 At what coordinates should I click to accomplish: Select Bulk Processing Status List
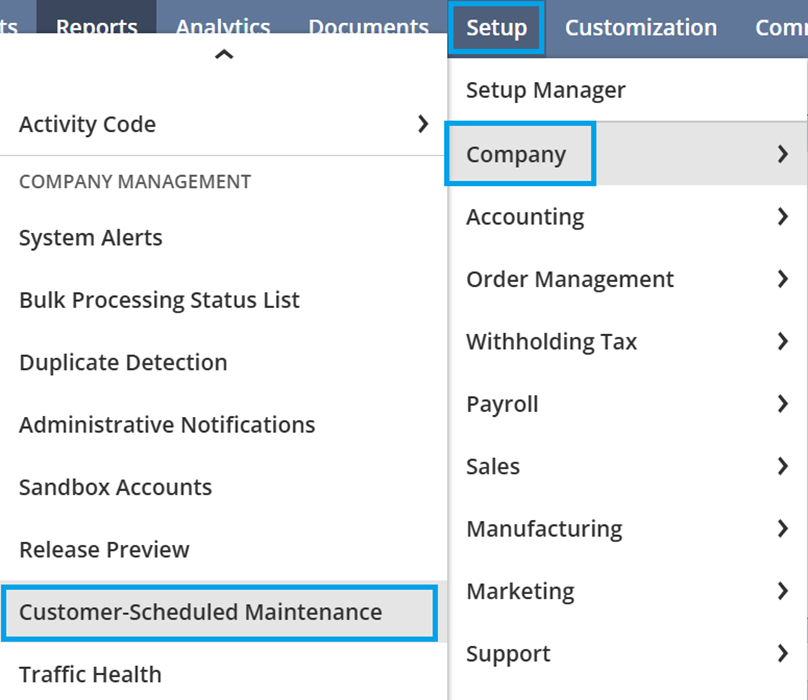tap(159, 300)
